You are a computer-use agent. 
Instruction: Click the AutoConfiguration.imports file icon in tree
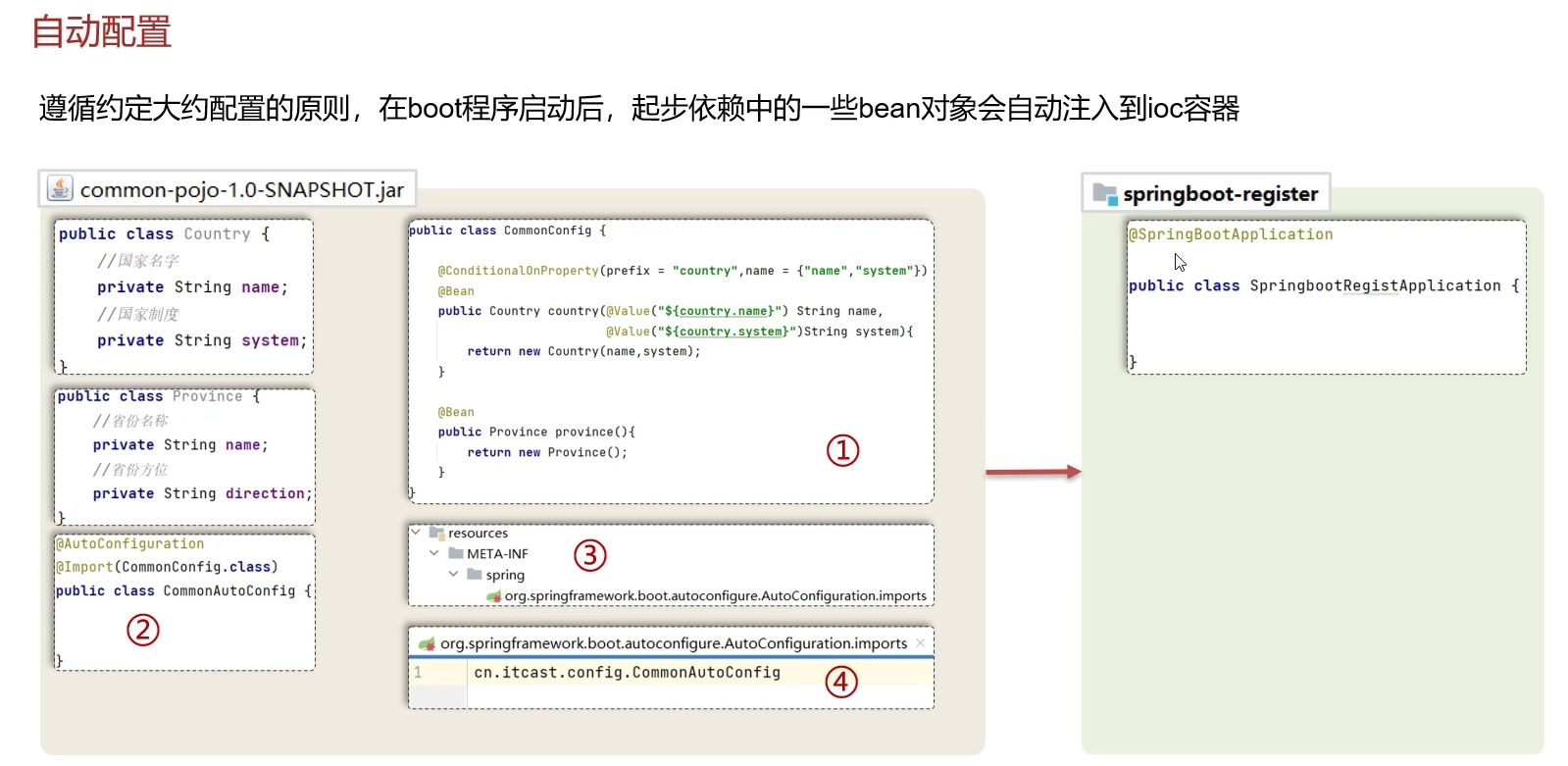point(494,596)
